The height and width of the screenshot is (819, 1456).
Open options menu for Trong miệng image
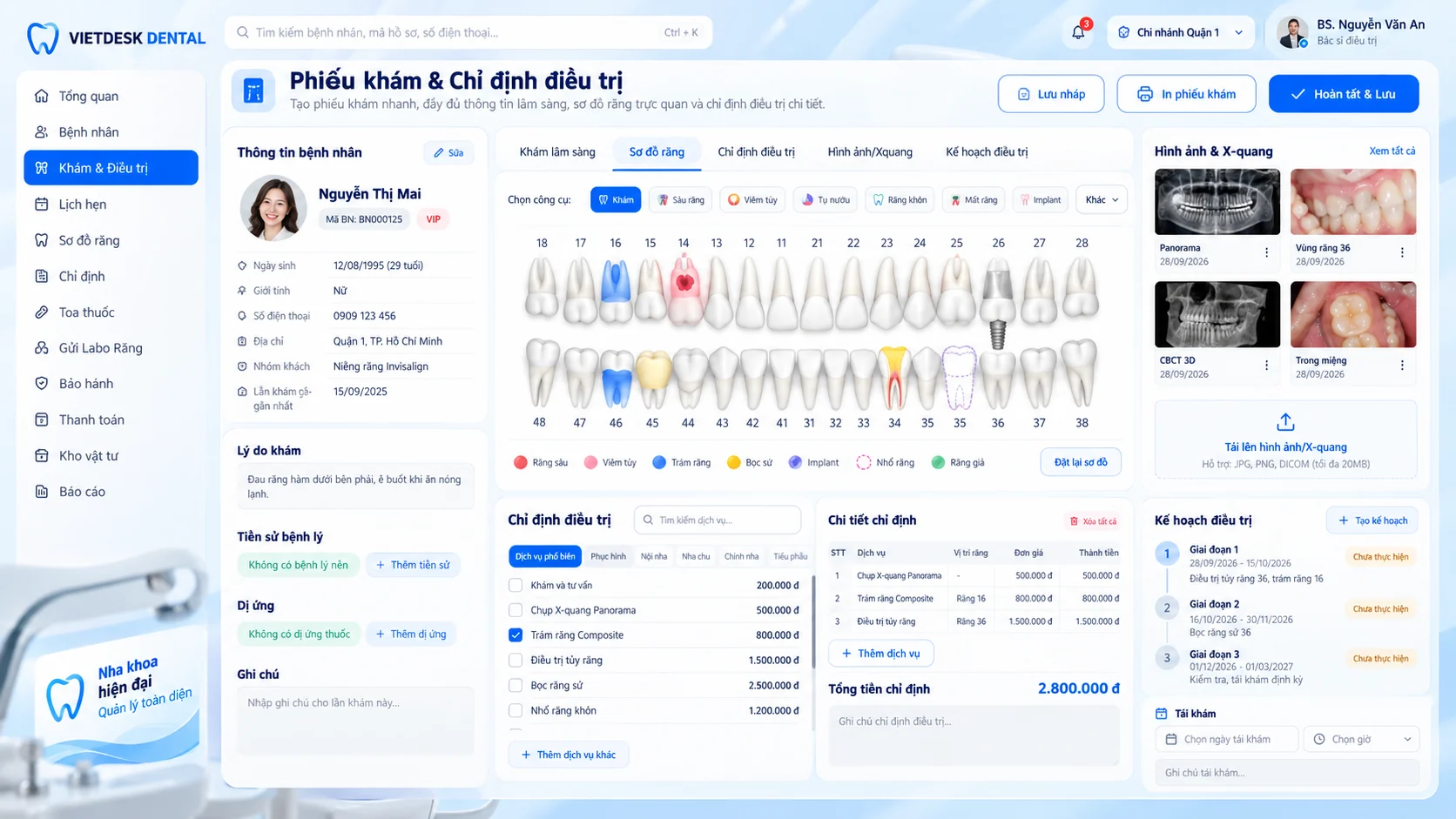(x=1402, y=366)
